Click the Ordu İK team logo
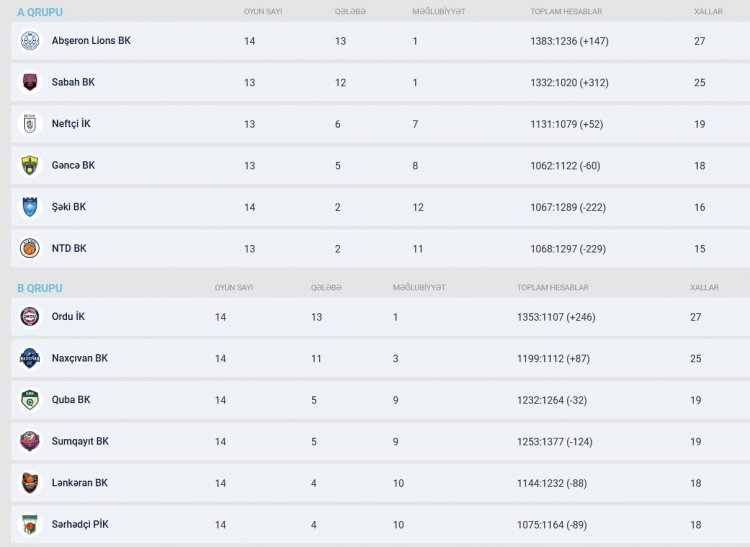The height and width of the screenshot is (547, 750). (x=30, y=317)
